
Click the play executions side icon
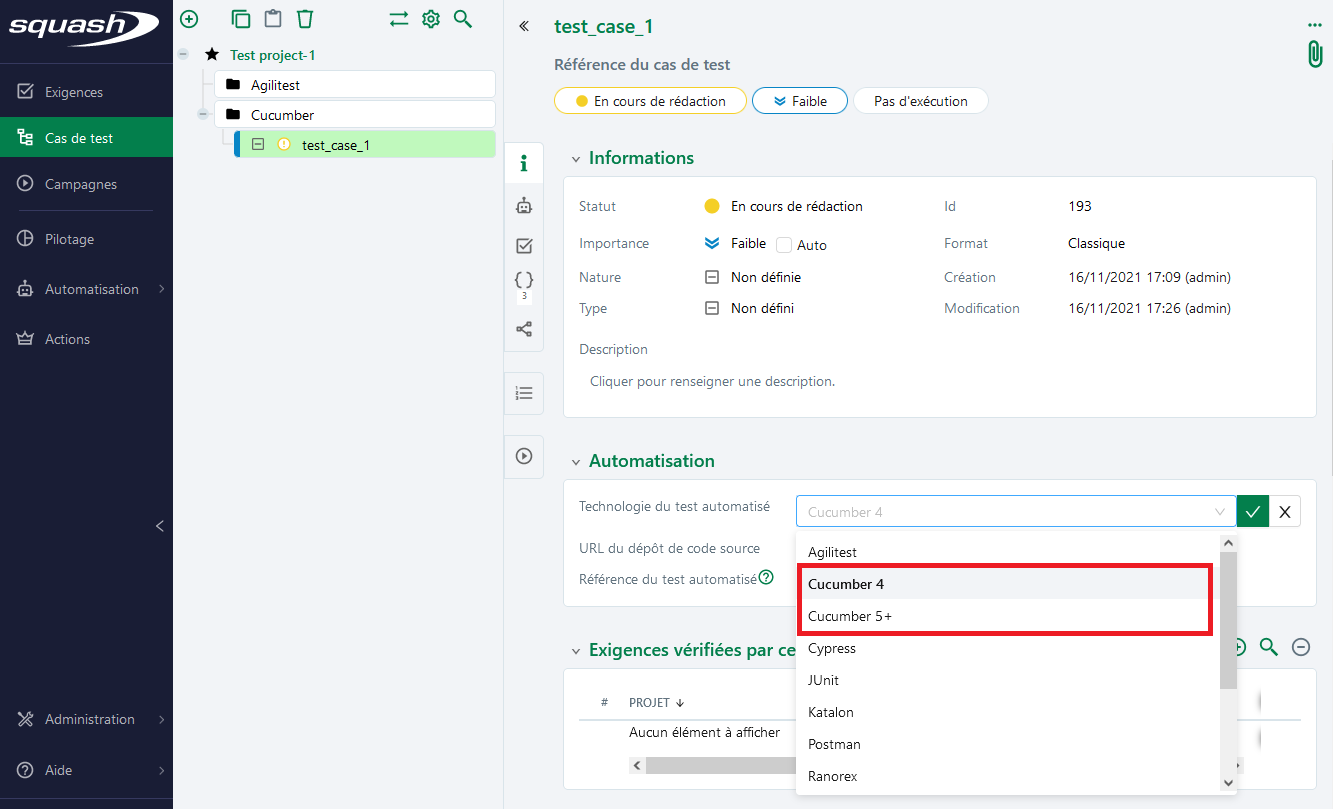tap(524, 456)
